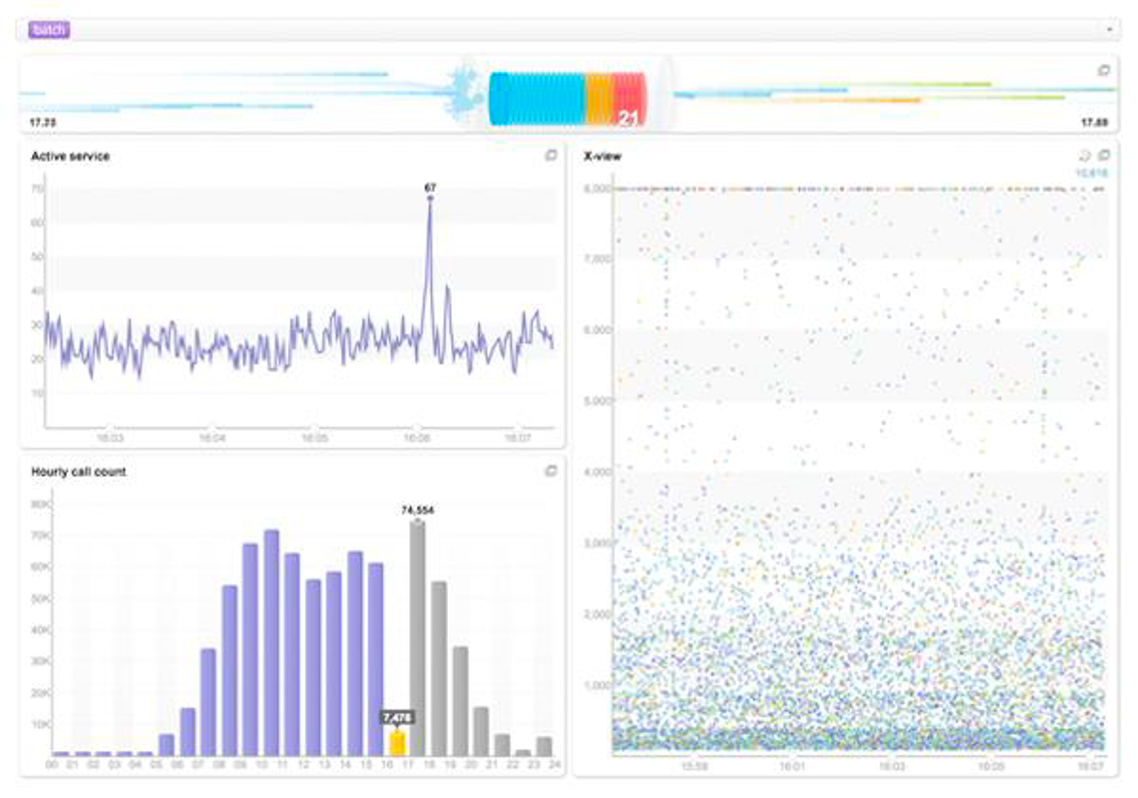Click the X-view refresh icon
1138x798 pixels.
[1085, 155]
